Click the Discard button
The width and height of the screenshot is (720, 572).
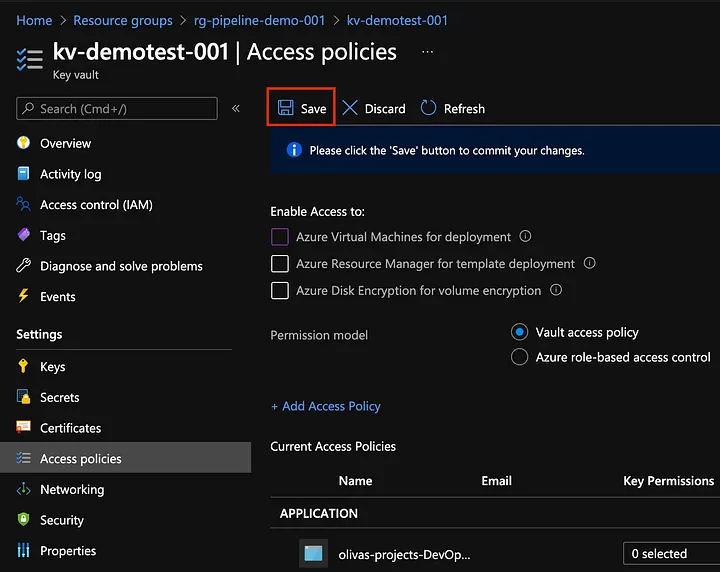[374, 108]
